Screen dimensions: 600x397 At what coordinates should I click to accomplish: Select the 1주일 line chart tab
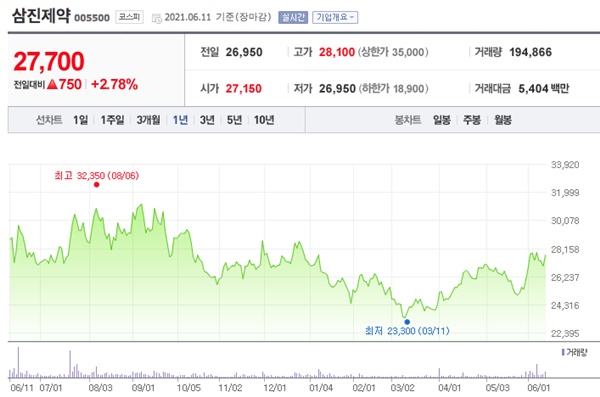(112, 120)
